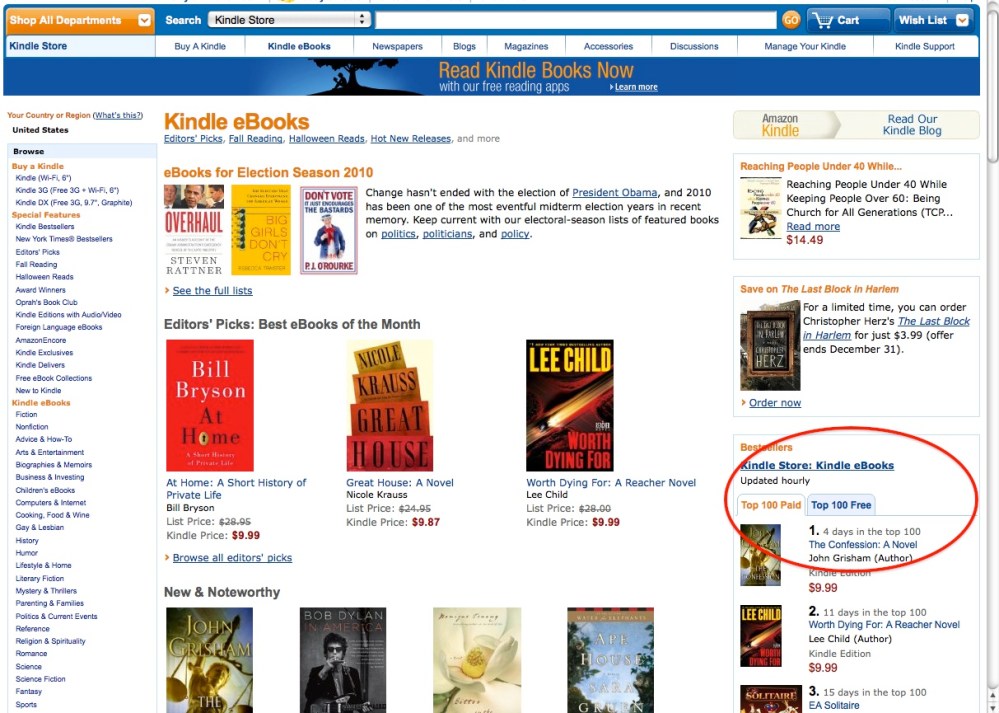Click the orange GO search button

pos(791,20)
